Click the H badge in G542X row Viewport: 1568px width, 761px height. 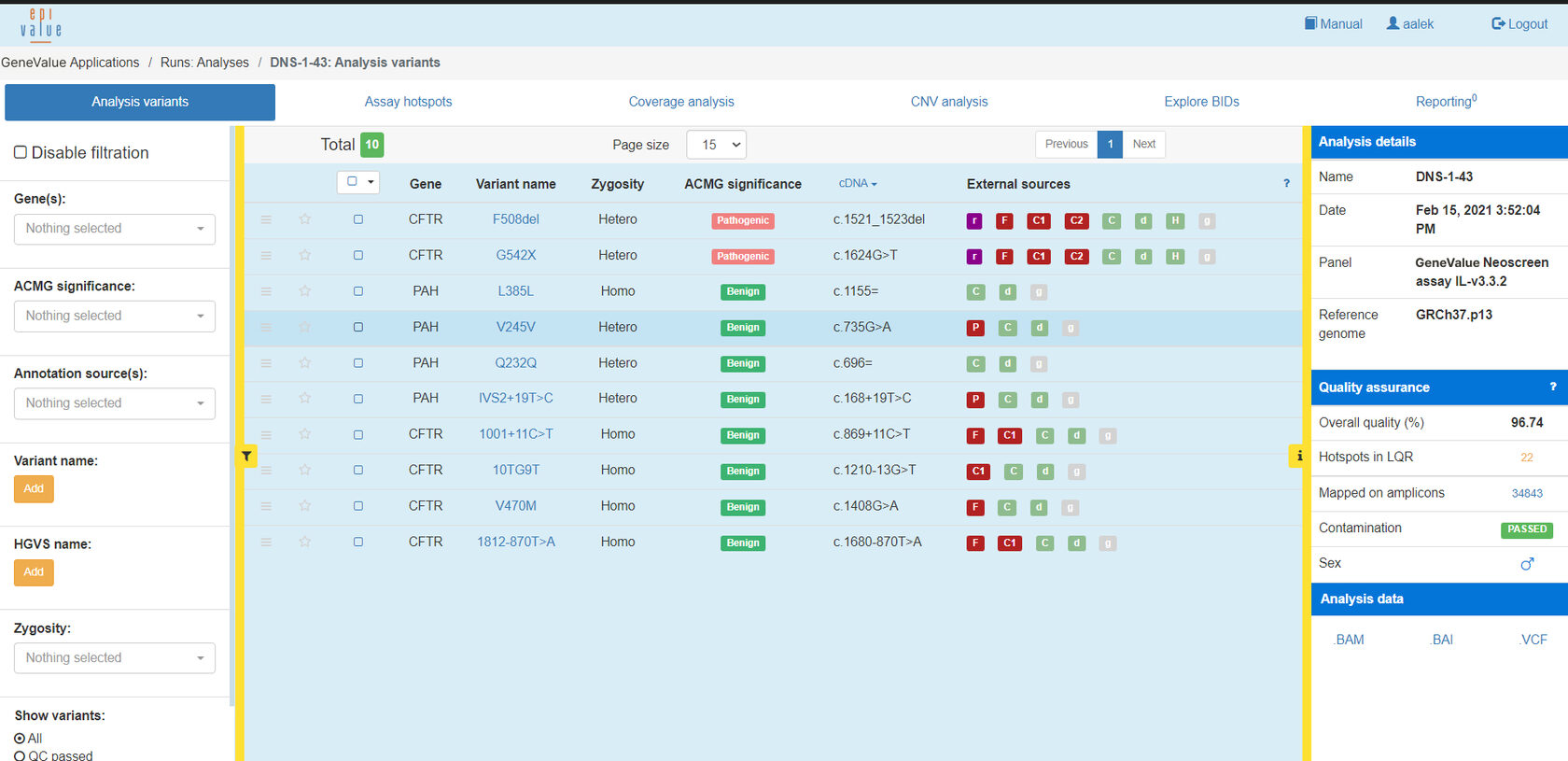1175,256
